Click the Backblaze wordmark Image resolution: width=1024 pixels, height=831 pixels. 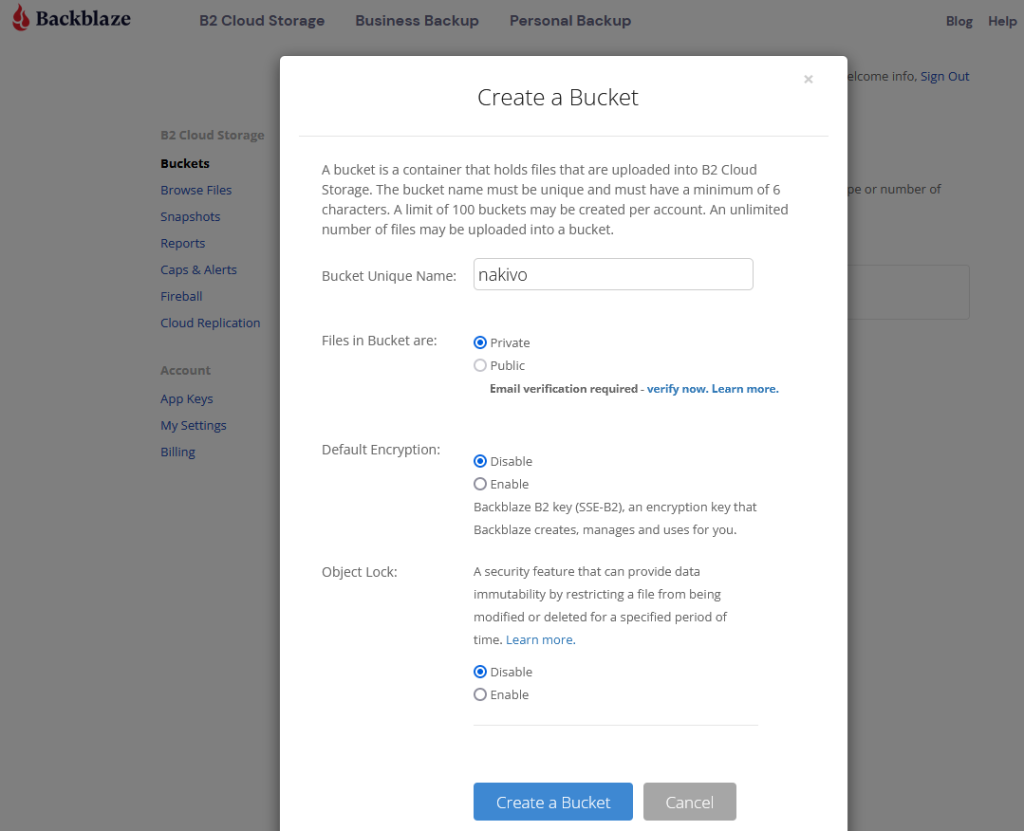click(83, 18)
